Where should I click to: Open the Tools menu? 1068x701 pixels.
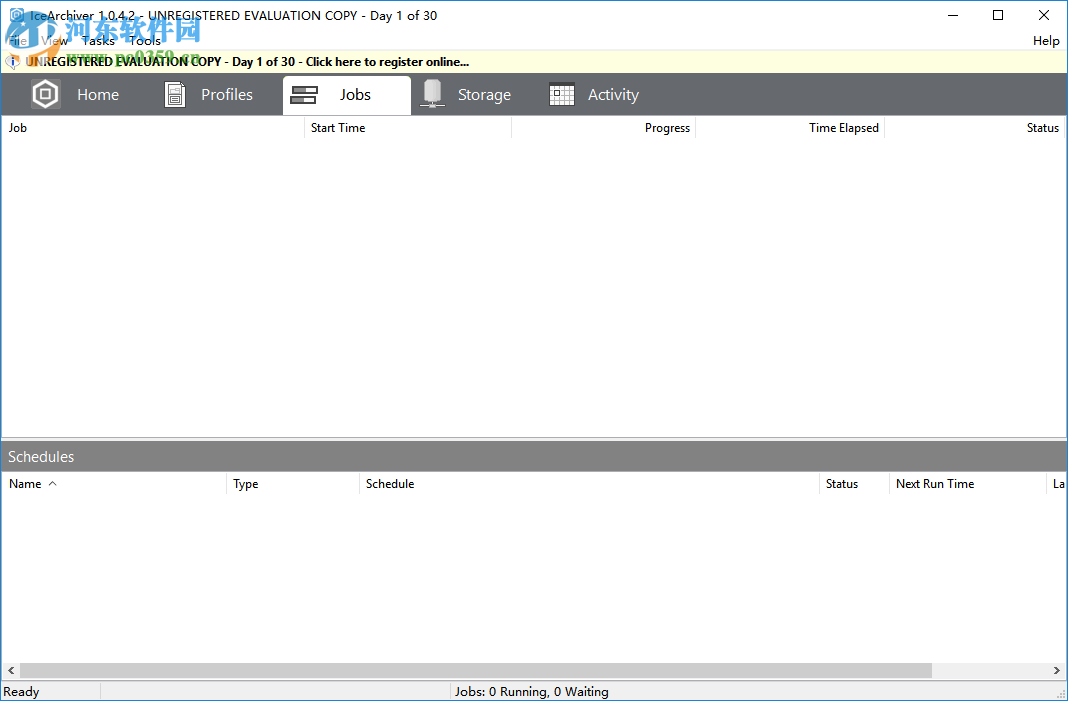[145, 41]
